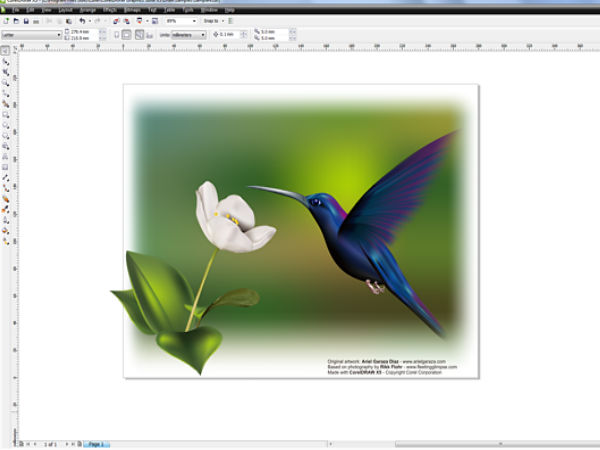Go to the previous page button

pos(35,444)
